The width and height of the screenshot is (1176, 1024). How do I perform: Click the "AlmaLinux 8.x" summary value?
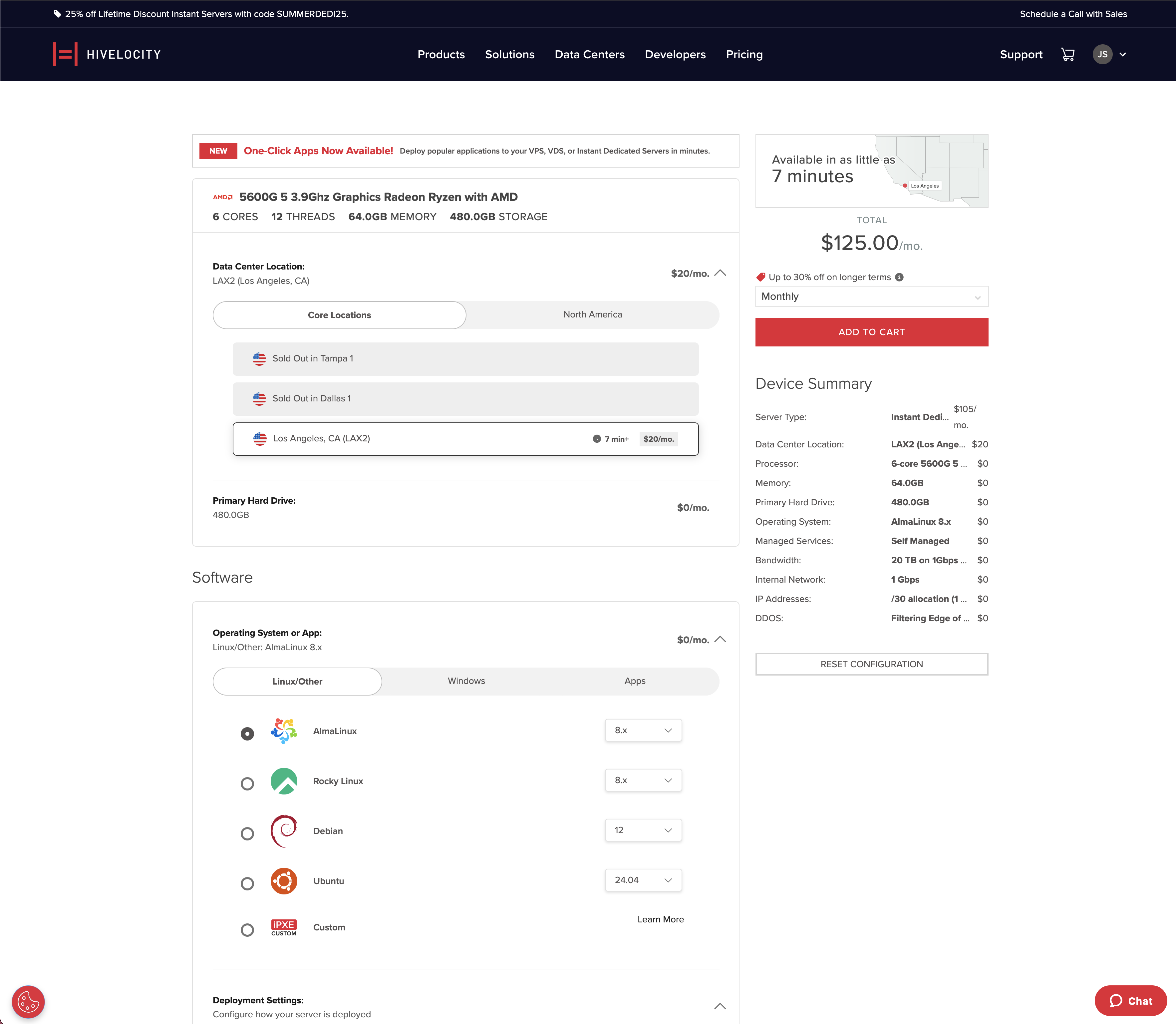click(x=921, y=522)
